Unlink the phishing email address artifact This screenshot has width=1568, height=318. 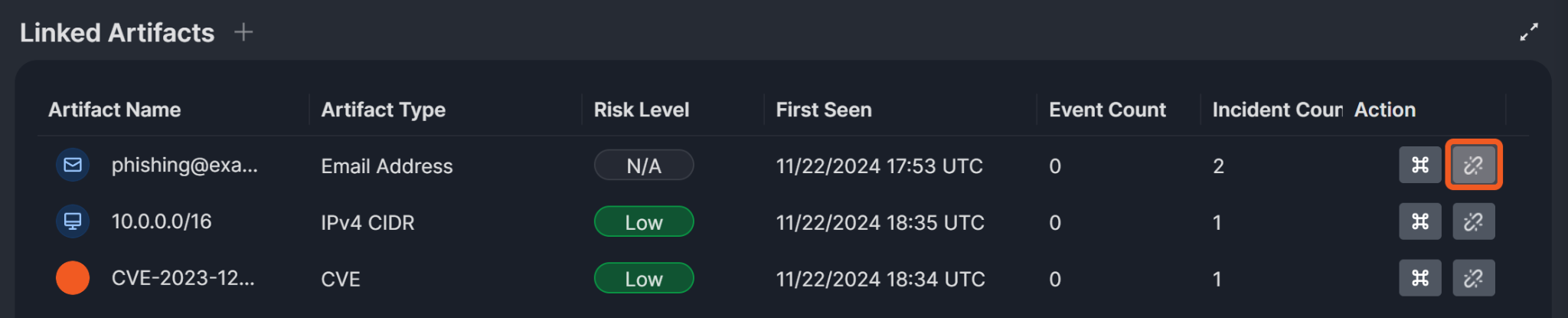1473,165
